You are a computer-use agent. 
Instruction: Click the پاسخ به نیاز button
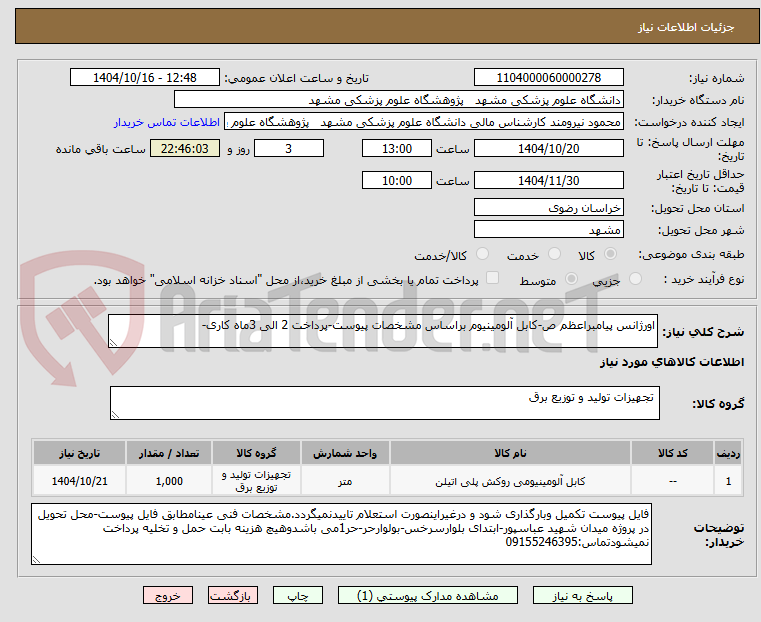coord(582,595)
